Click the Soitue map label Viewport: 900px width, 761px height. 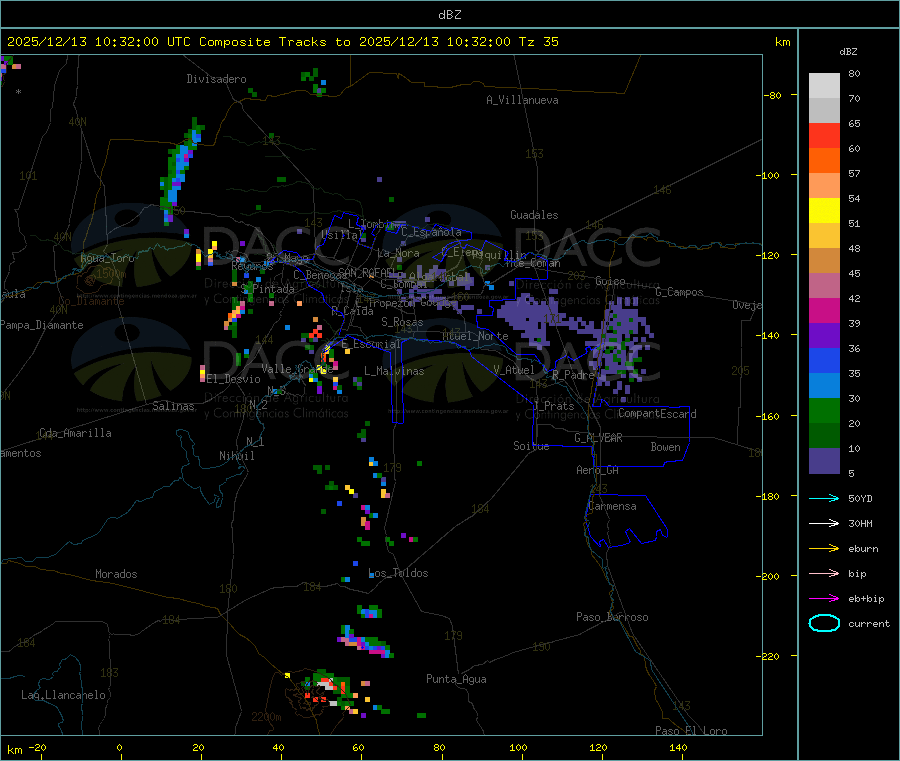pos(531,446)
